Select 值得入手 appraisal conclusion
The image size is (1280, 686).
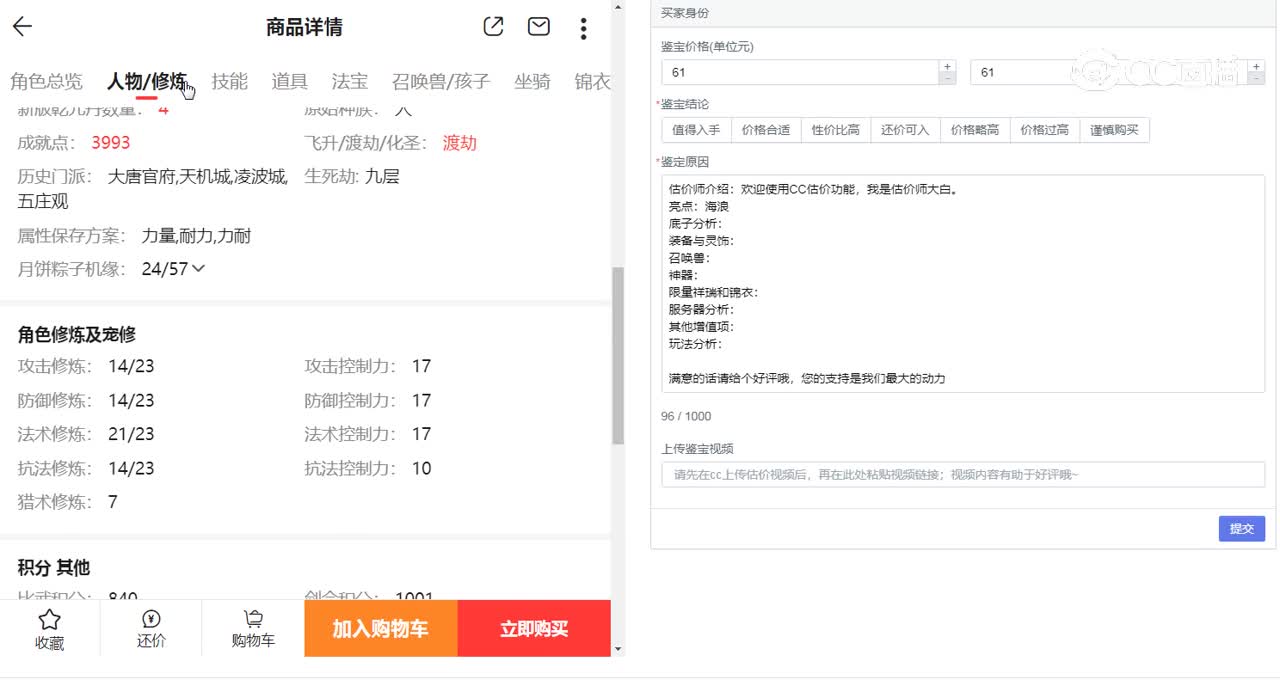pos(696,130)
